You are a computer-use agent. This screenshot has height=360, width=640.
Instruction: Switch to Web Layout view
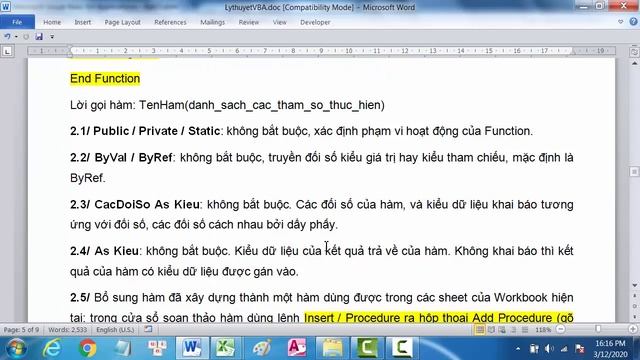(x=502, y=329)
